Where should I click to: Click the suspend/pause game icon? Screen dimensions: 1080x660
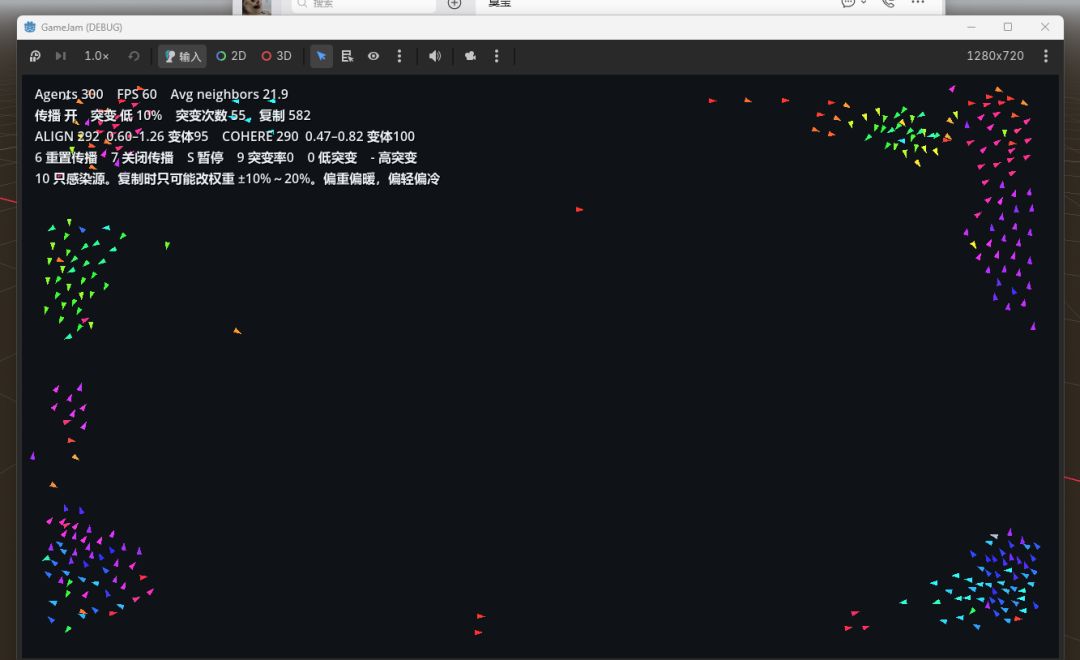pyautogui.click(x=35, y=56)
